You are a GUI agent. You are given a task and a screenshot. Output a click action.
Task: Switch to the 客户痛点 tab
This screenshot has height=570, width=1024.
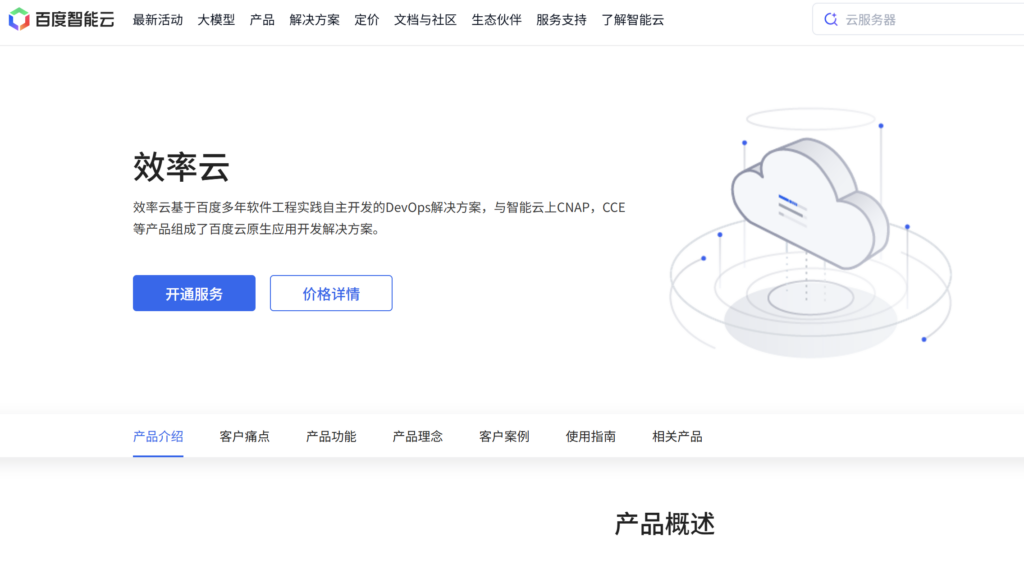244,436
